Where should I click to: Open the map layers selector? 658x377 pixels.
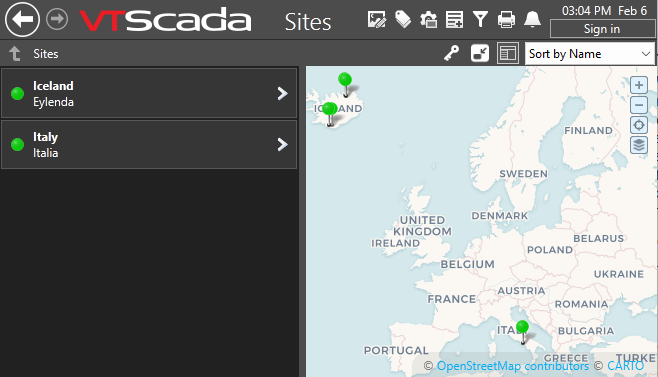coord(639,145)
